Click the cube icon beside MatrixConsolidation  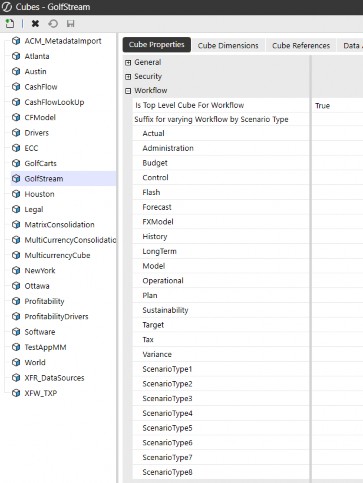tap(16, 225)
